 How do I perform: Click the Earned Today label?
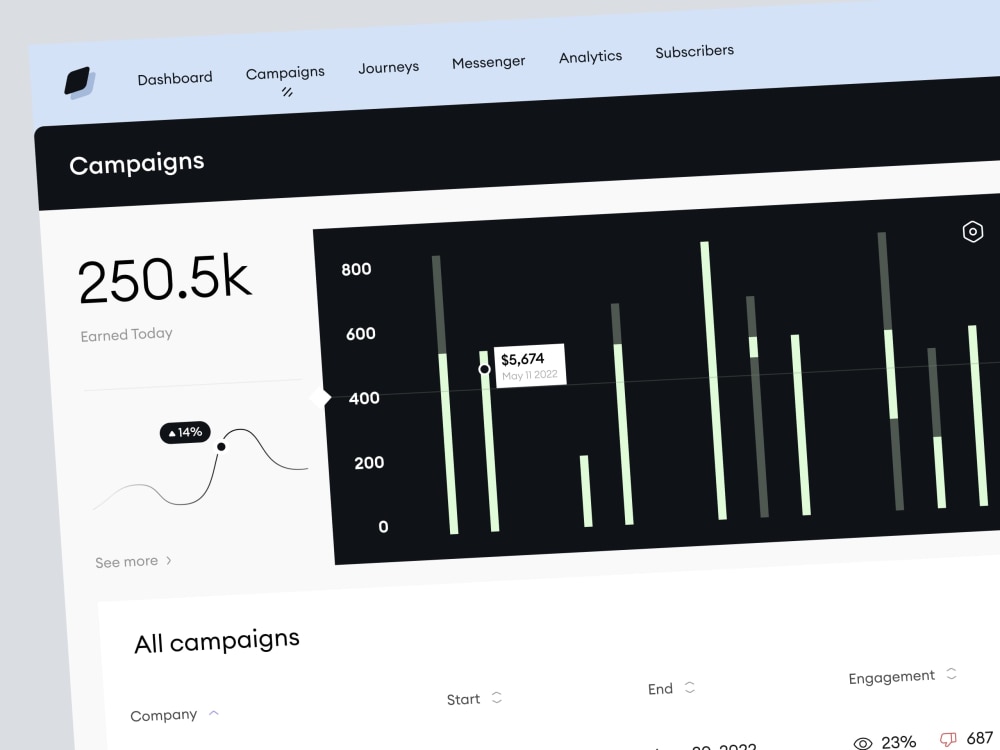[126, 334]
